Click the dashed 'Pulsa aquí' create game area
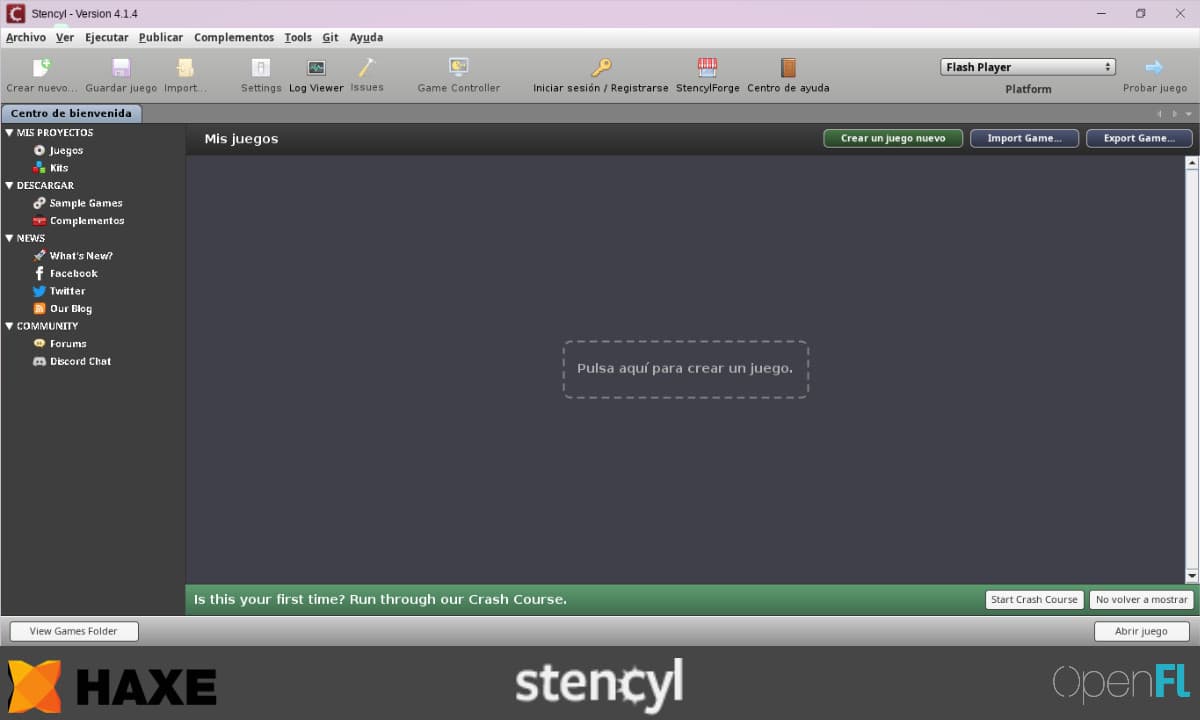1200x720 pixels. pyautogui.click(x=685, y=369)
